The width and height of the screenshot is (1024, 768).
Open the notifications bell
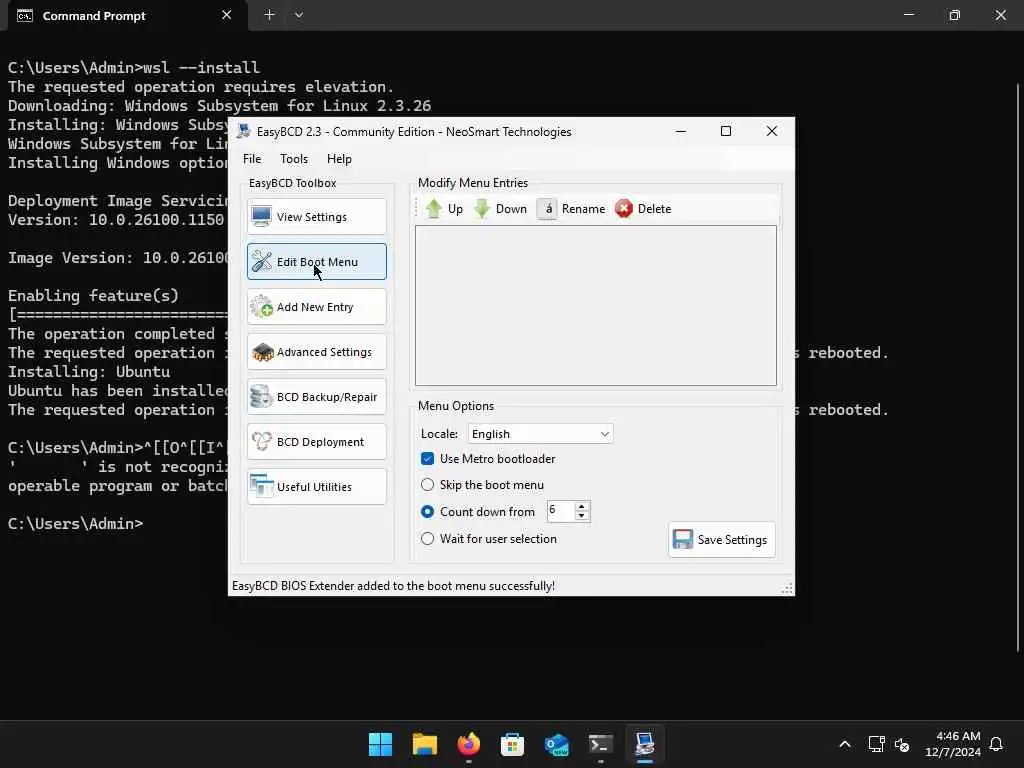(996, 744)
